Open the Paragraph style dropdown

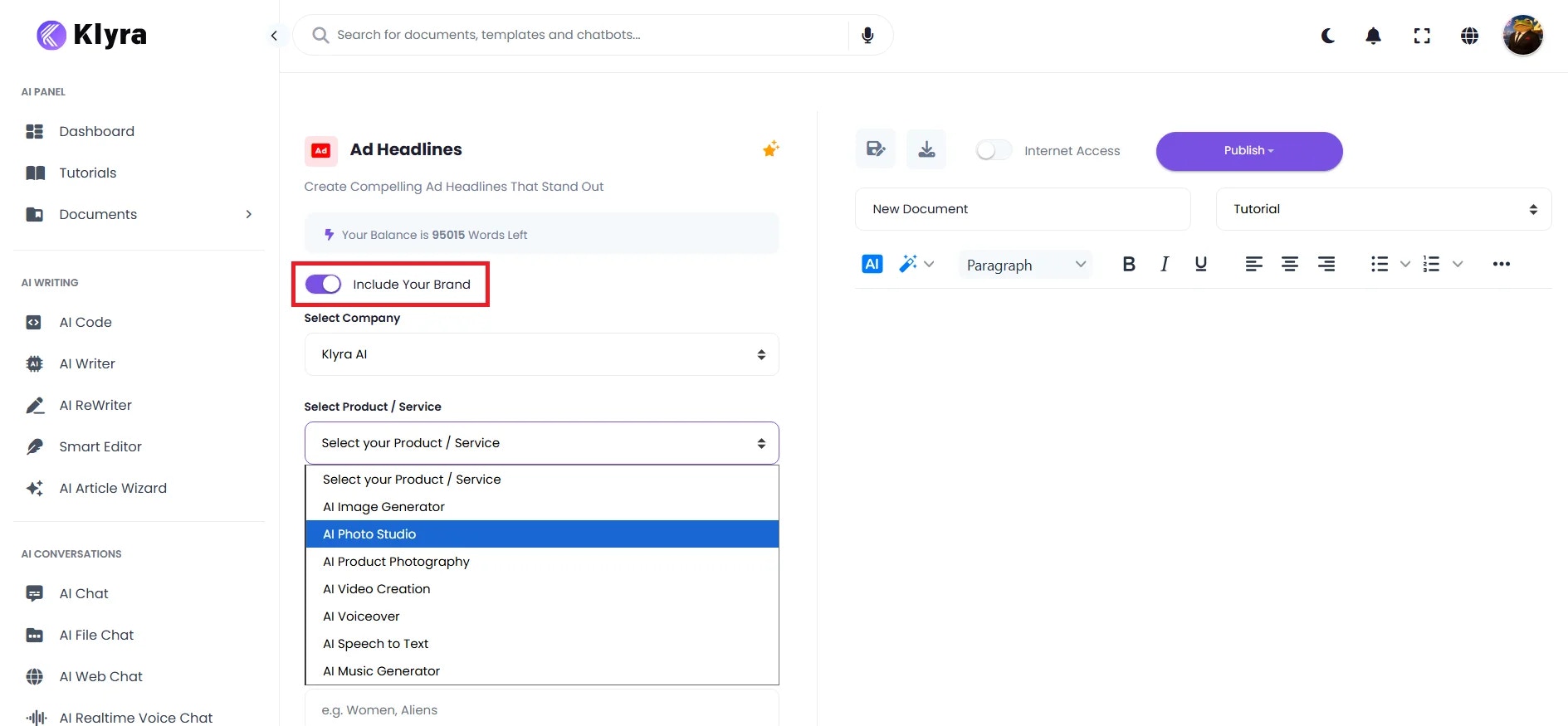(1025, 265)
